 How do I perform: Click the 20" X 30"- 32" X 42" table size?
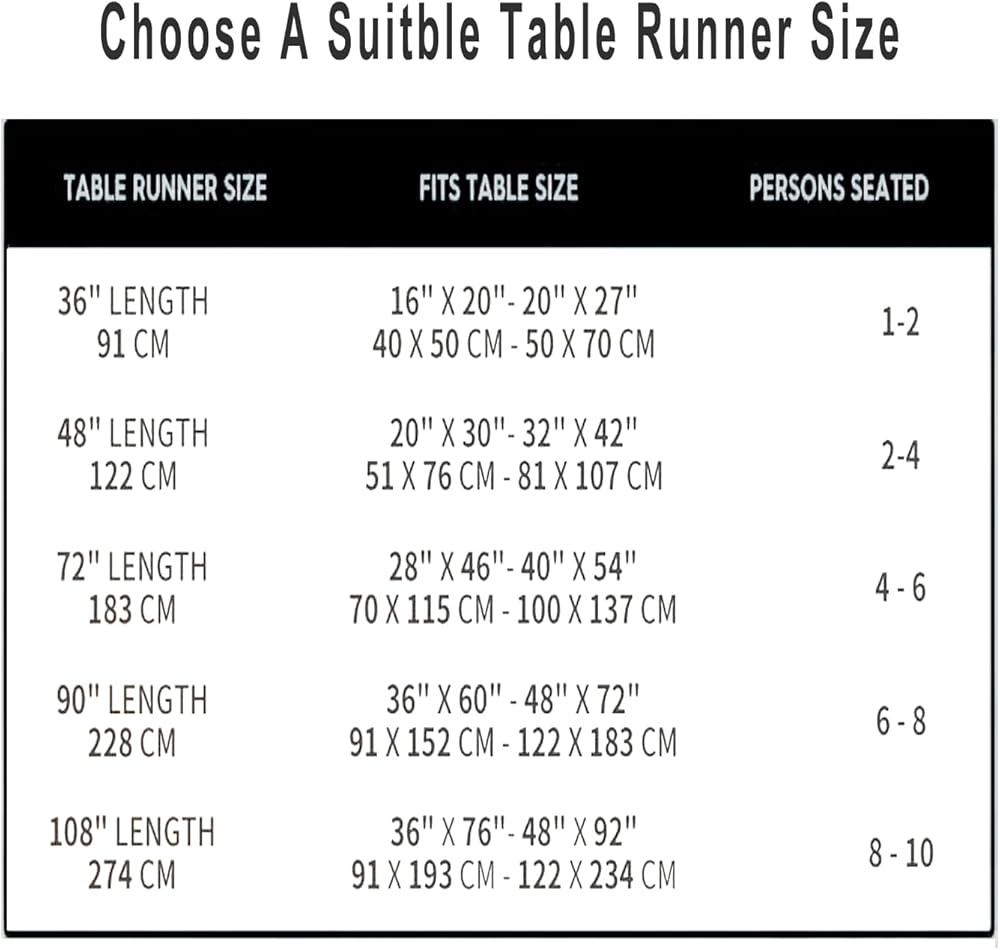pyautogui.click(x=513, y=434)
